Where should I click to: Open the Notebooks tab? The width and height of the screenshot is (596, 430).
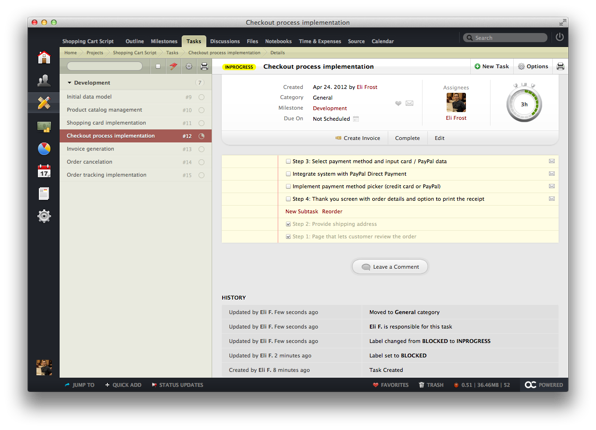tap(278, 41)
